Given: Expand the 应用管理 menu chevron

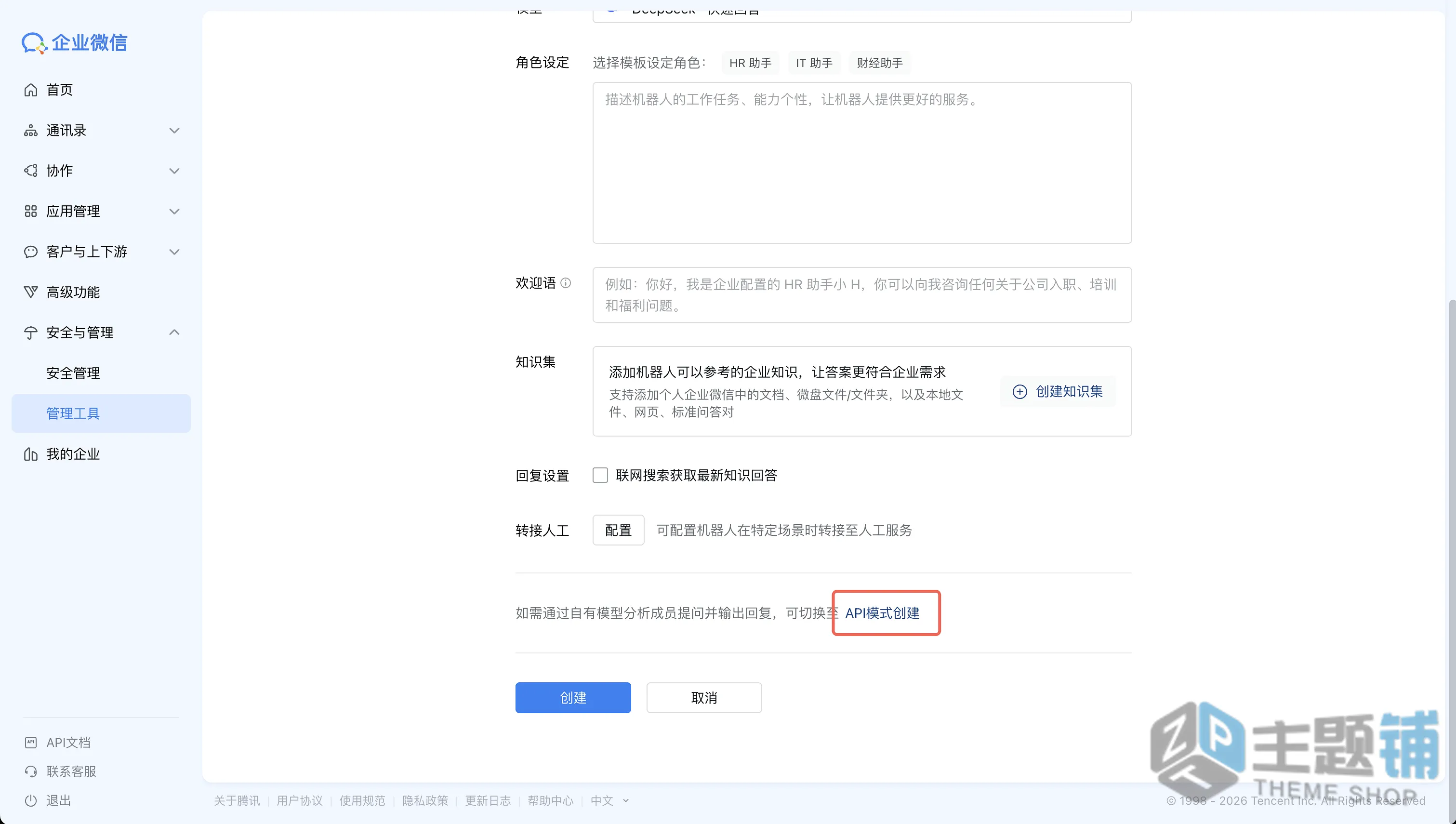Looking at the screenshot, I should point(174,212).
